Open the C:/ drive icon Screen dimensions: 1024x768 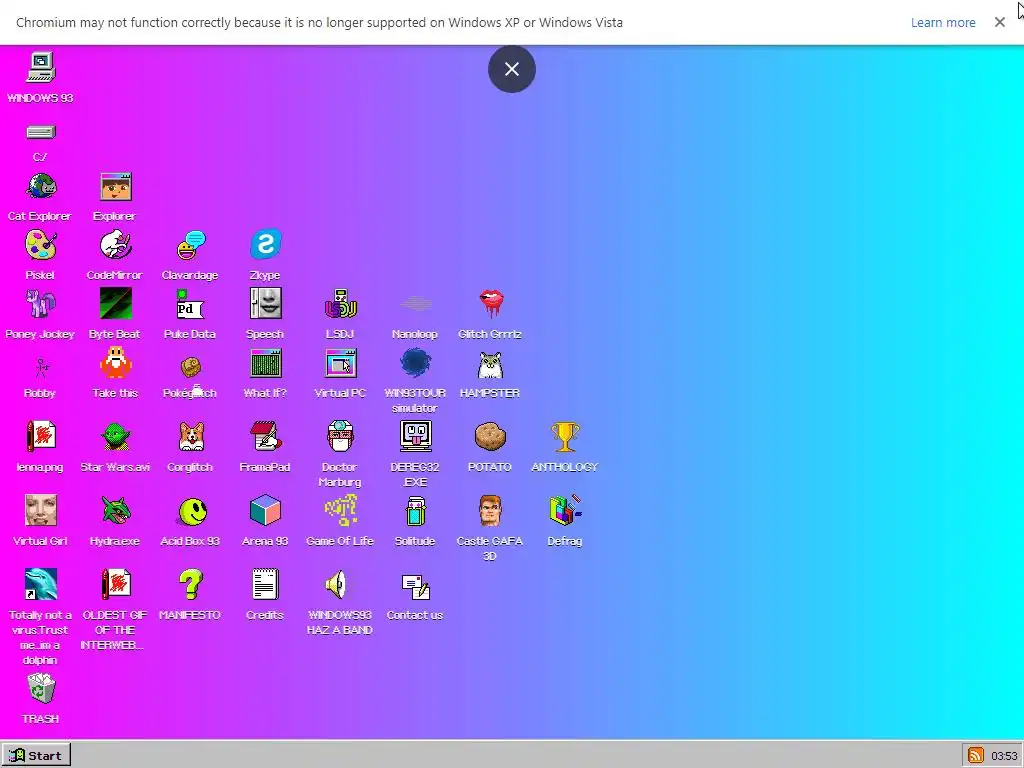click(x=40, y=133)
